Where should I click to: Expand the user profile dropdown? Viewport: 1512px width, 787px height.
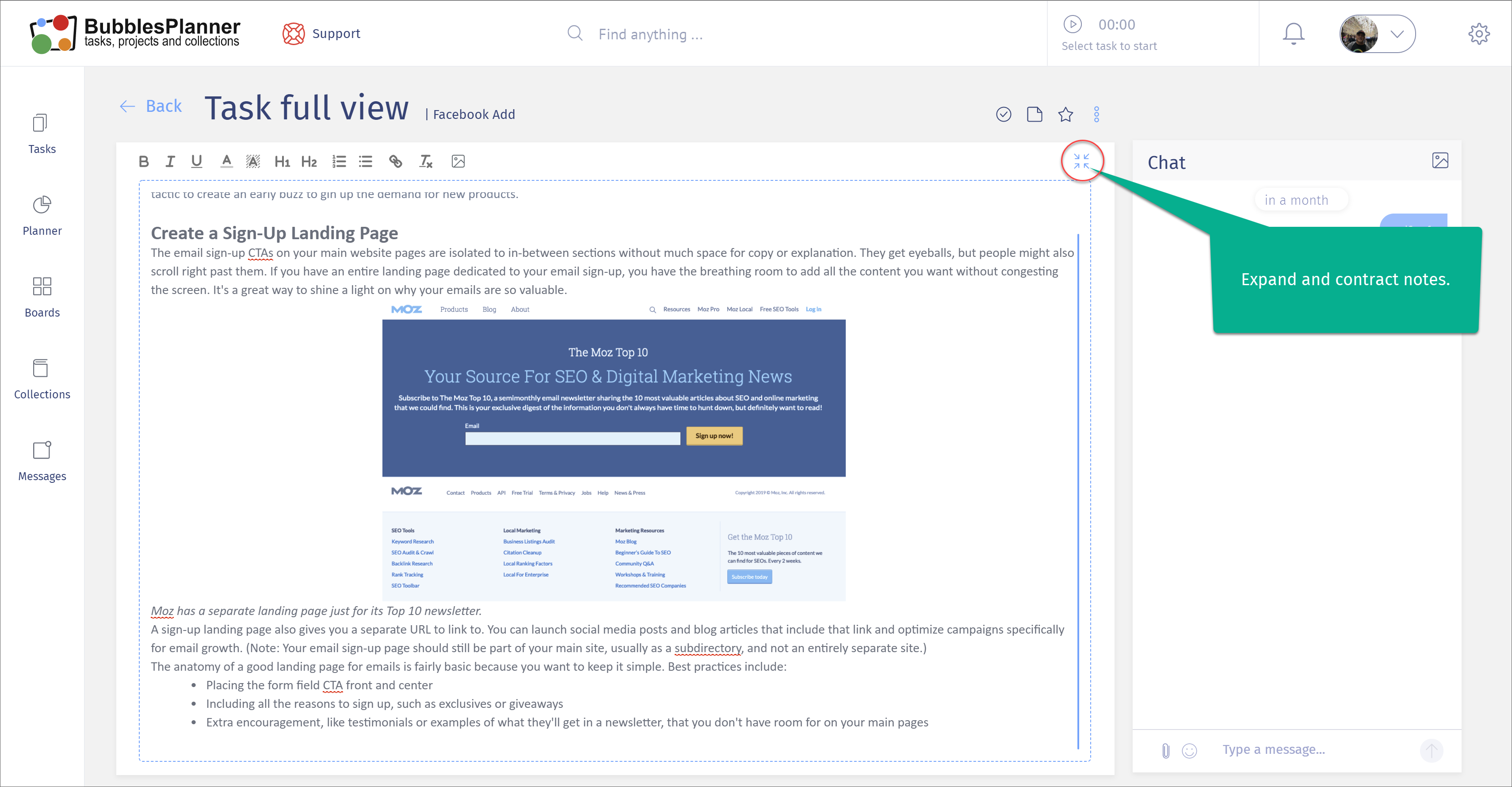1397,34
